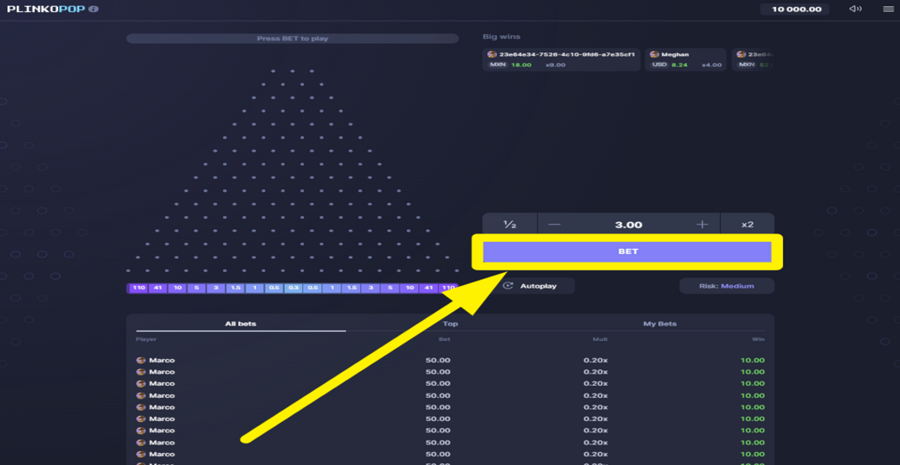The width and height of the screenshot is (900, 465).
Task: Open the hamburger menu
Action: point(888,9)
